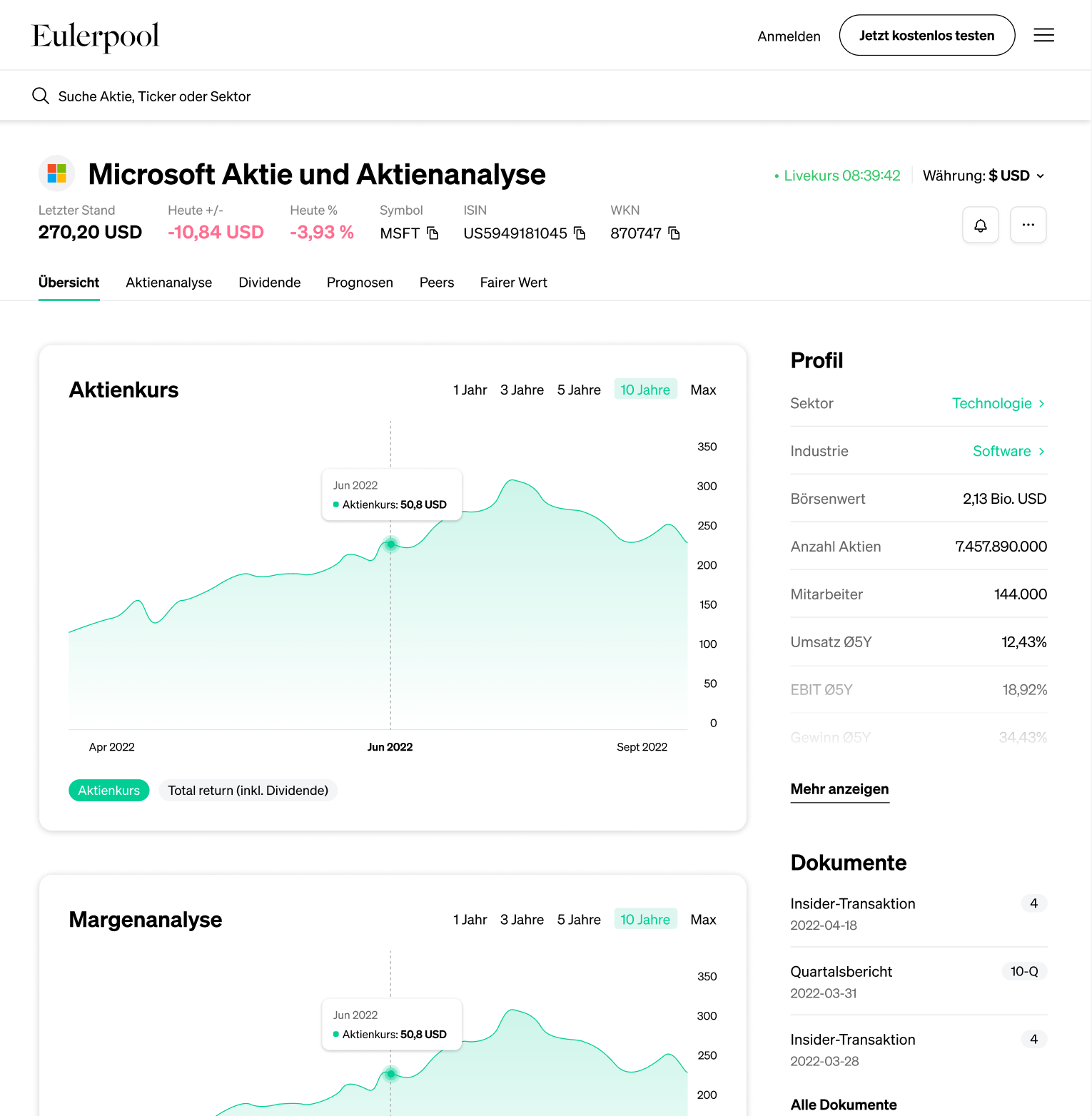Viewport: 1092px width, 1116px height.
Task: Click Sept 2022 axis label on Aktienkurs chart
Action: pos(642,747)
